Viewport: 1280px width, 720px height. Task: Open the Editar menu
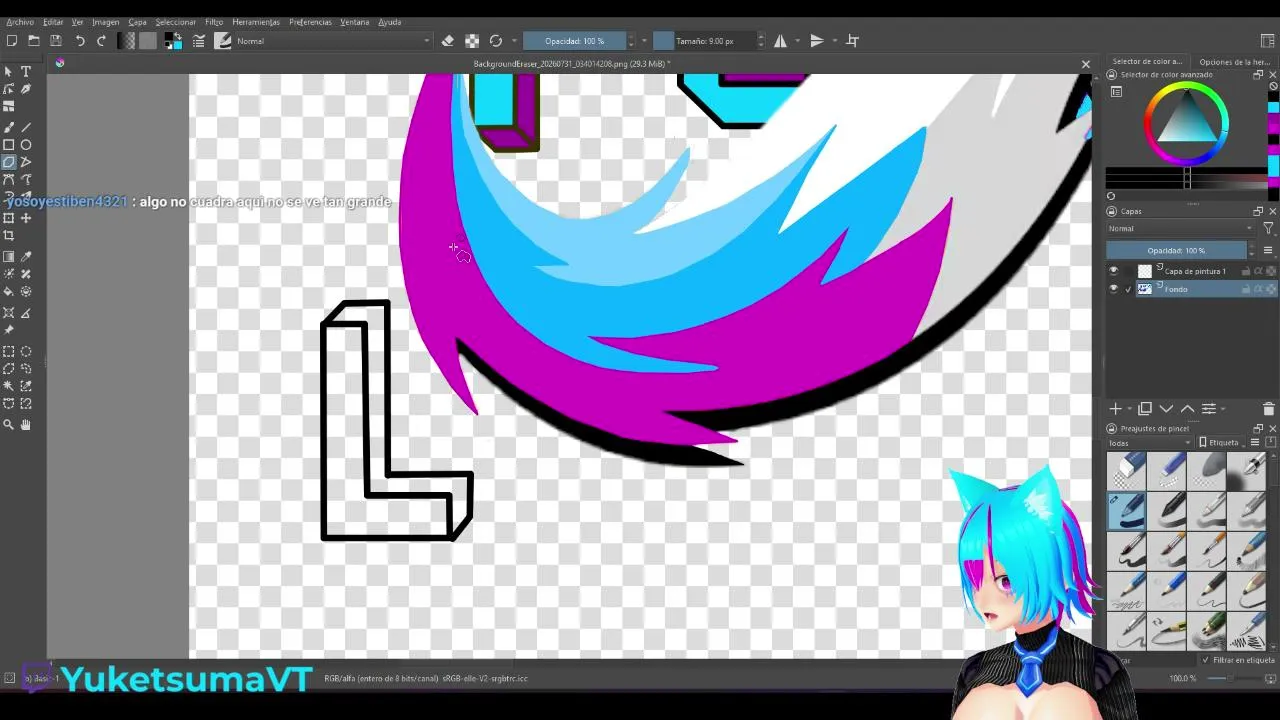click(x=53, y=22)
